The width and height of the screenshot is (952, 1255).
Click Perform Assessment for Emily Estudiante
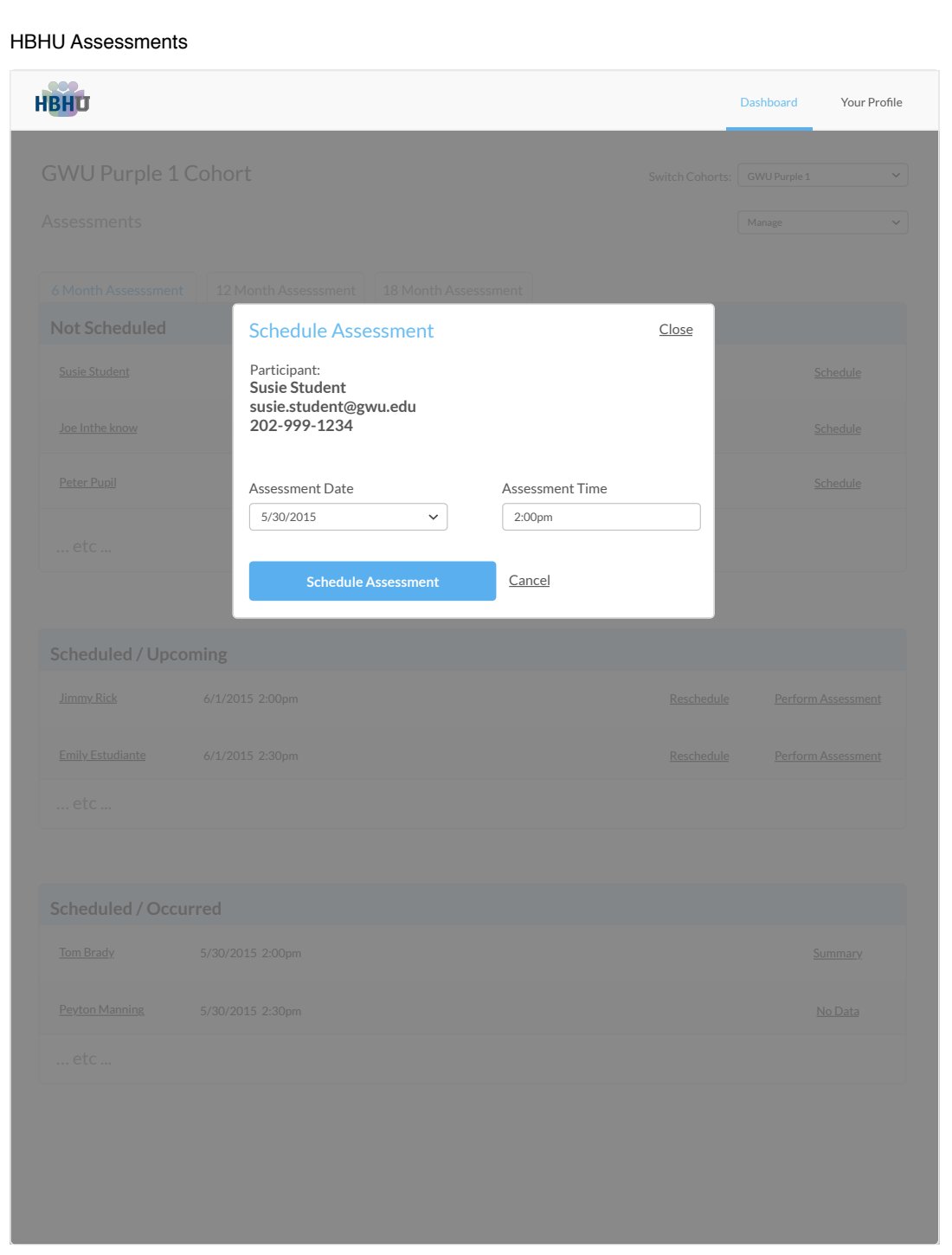[827, 756]
